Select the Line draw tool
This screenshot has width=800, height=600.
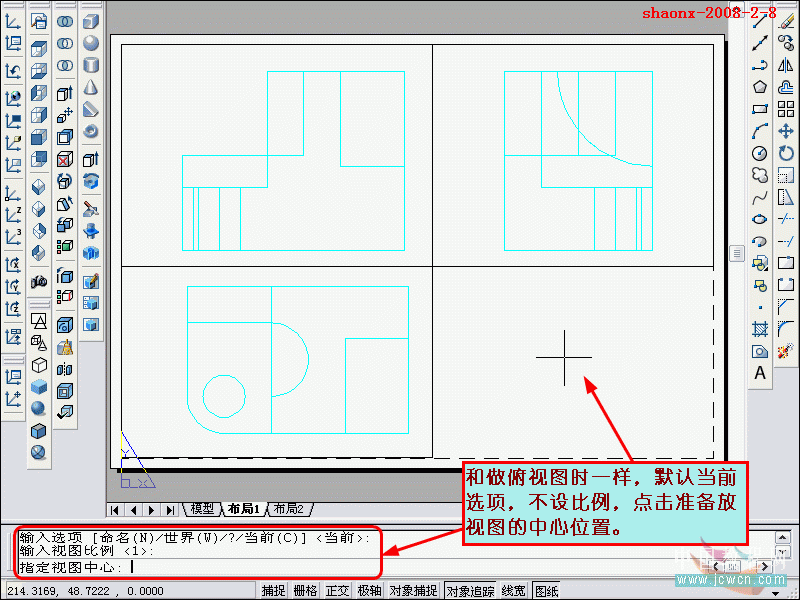[760, 21]
